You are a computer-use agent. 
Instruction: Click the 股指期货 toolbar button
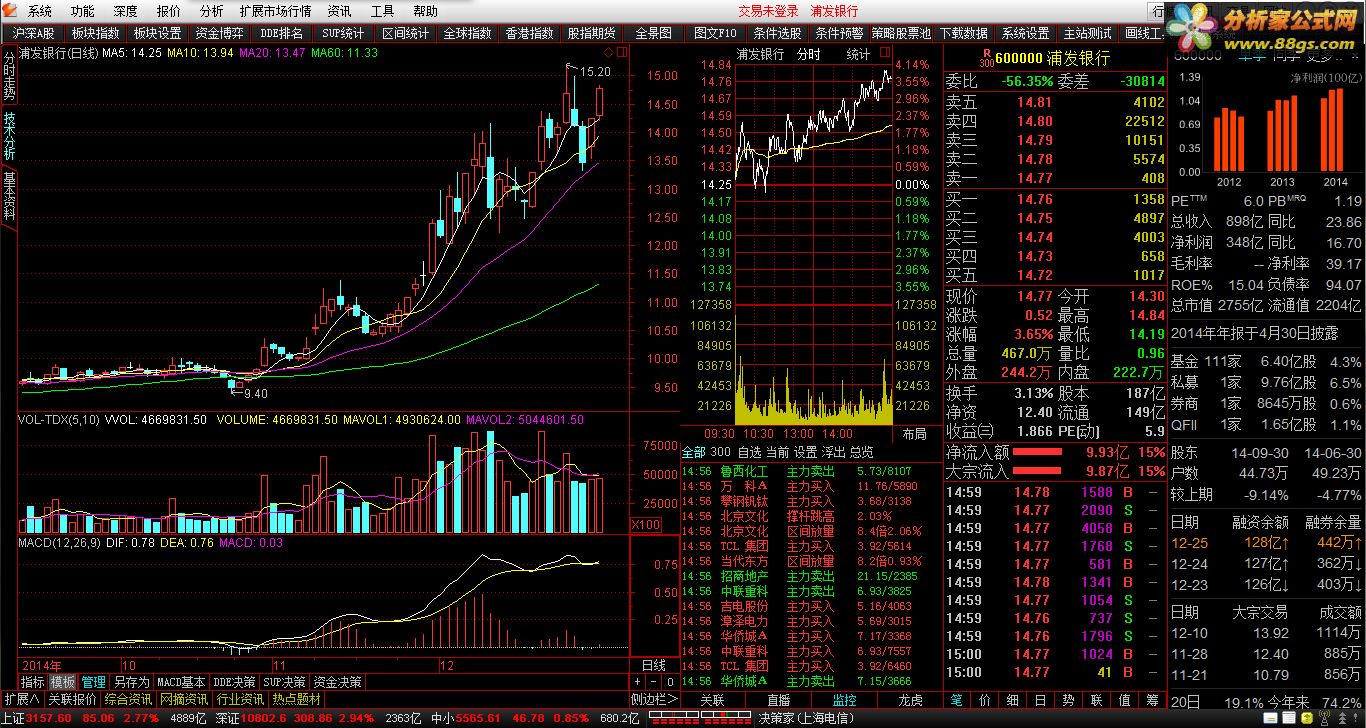(592, 33)
